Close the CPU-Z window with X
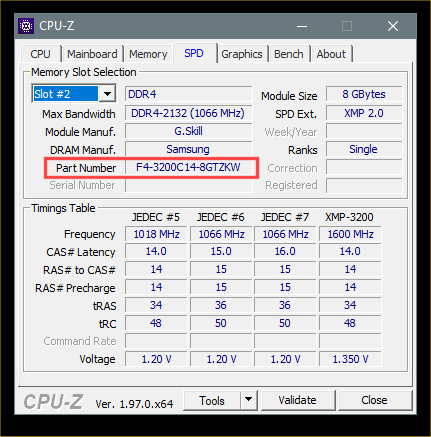Screen dimensions: 431x437 tap(393, 26)
